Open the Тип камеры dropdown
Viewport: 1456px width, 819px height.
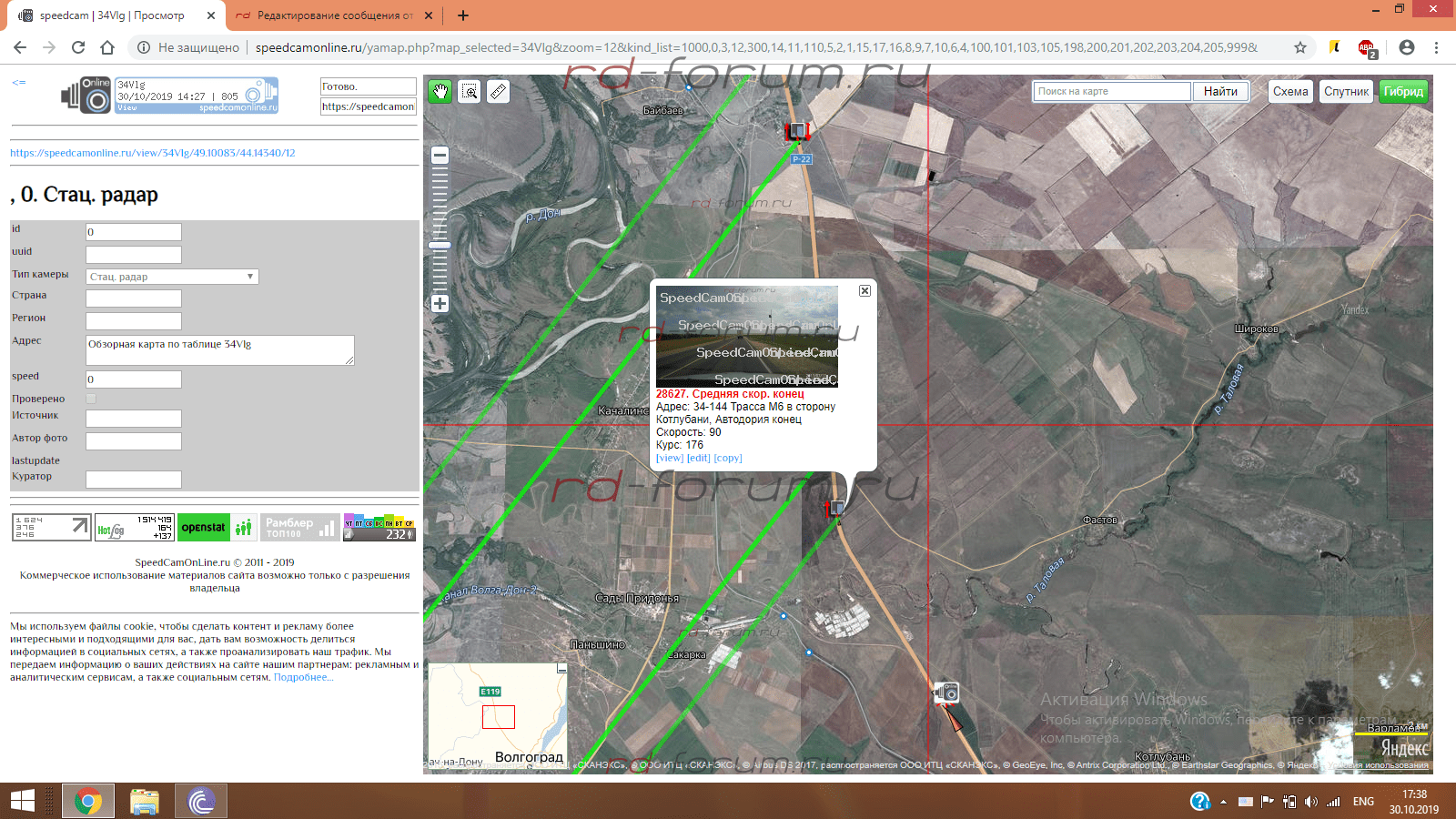coord(172,277)
